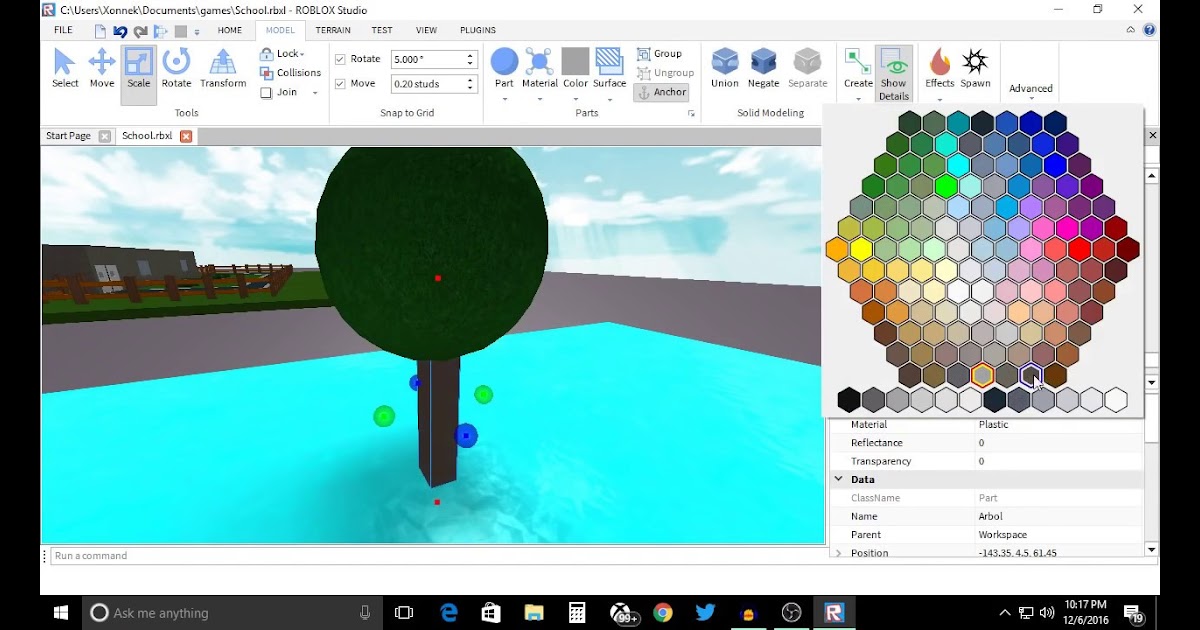This screenshot has height=630, width=1200.
Task: Open Microsoft Edge from the taskbar
Action: click(449, 612)
